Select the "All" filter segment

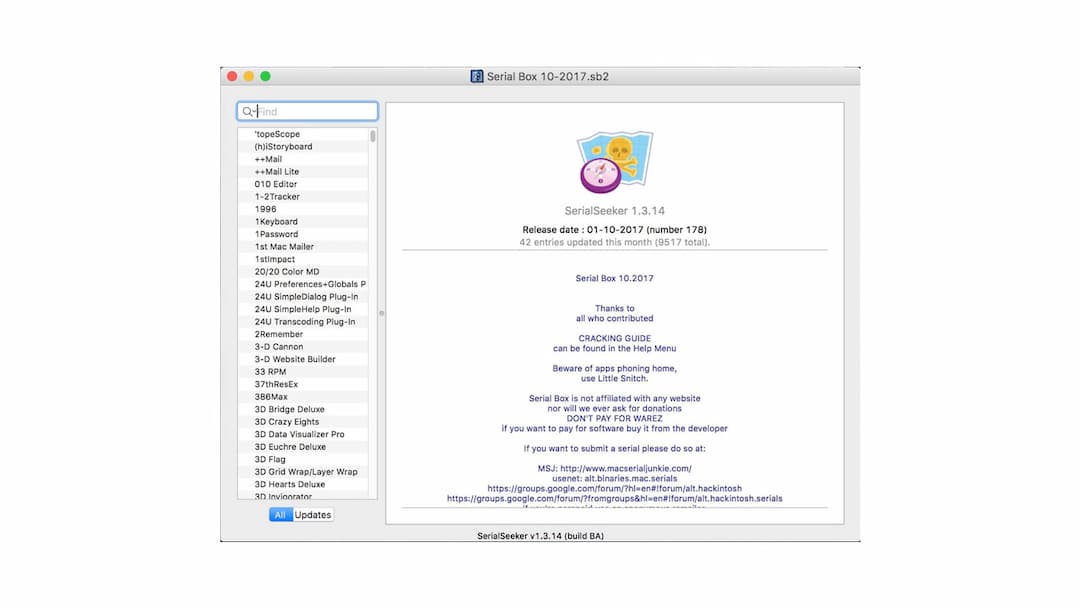pyautogui.click(x=281, y=514)
